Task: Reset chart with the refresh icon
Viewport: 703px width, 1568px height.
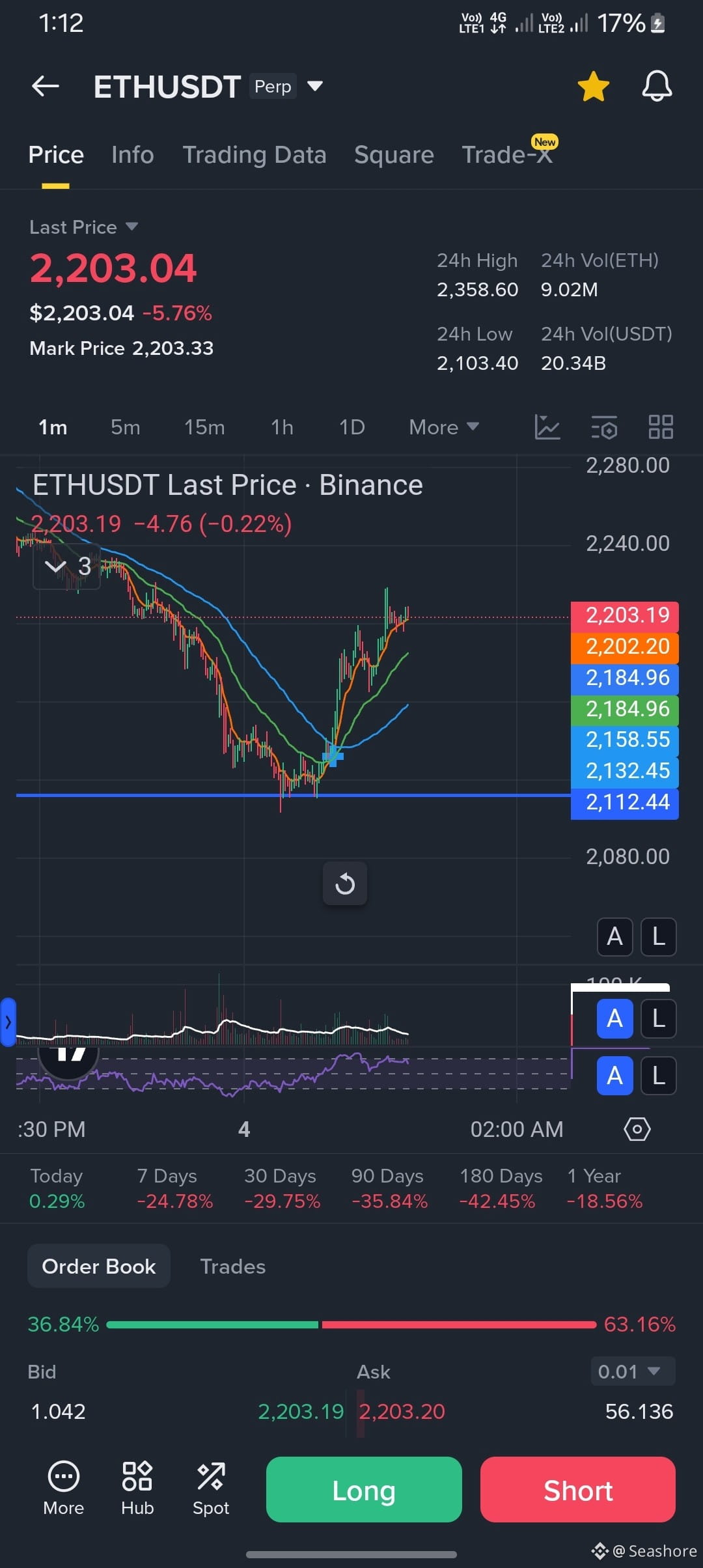Action: click(345, 884)
